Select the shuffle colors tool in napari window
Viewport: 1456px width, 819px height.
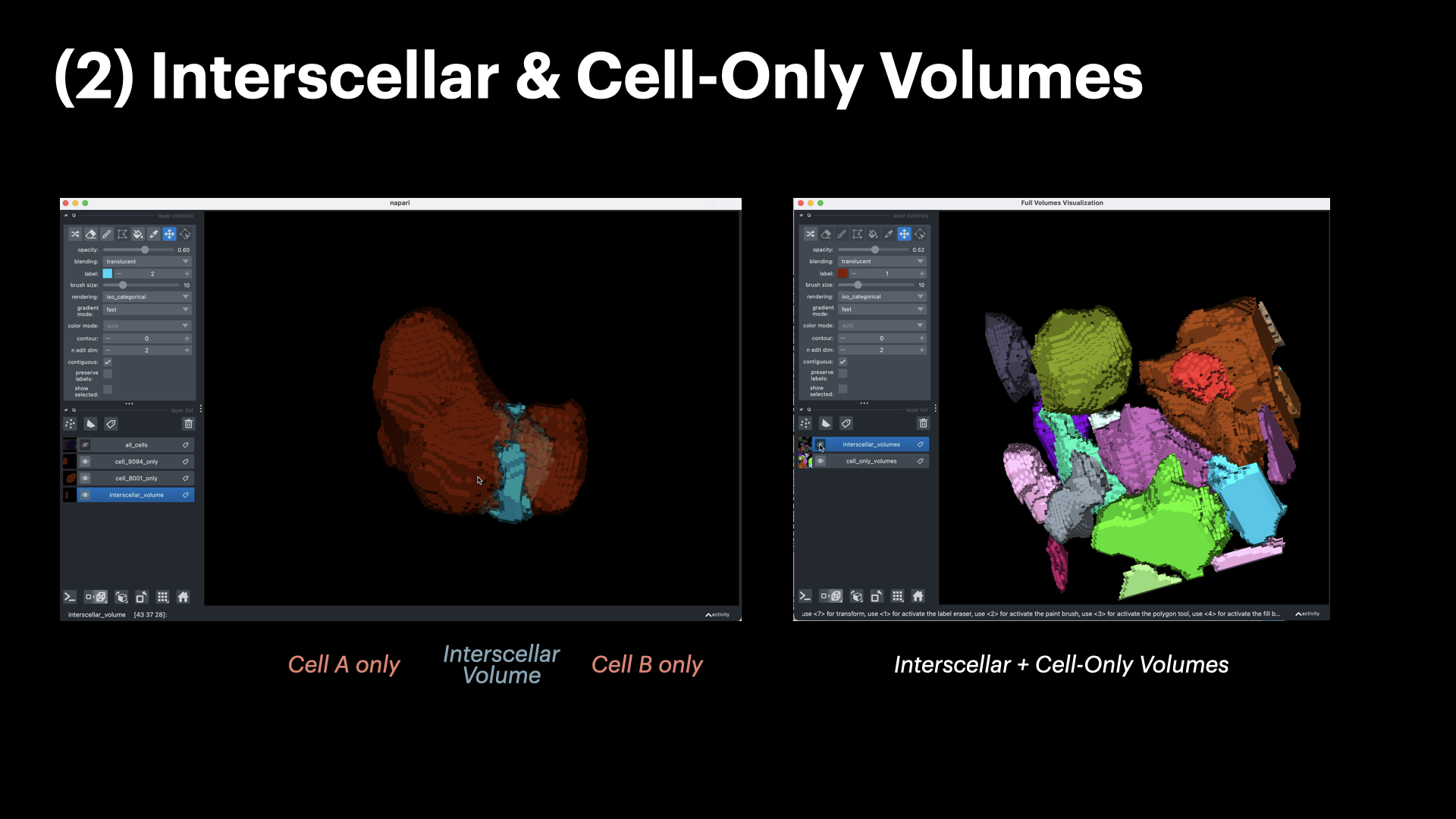point(75,234)
